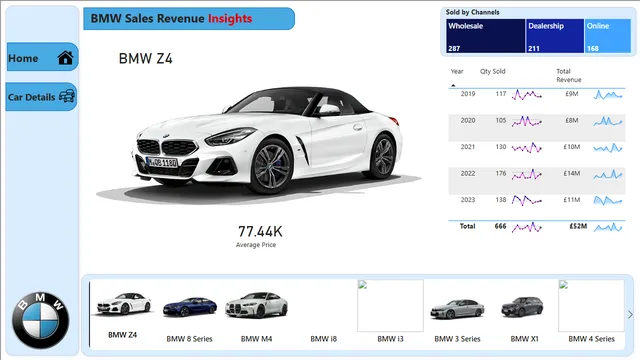The image size is (640, 360).
Task: Click the BMW Sales Revenue Insights title
Action: (x=171, y=18)
